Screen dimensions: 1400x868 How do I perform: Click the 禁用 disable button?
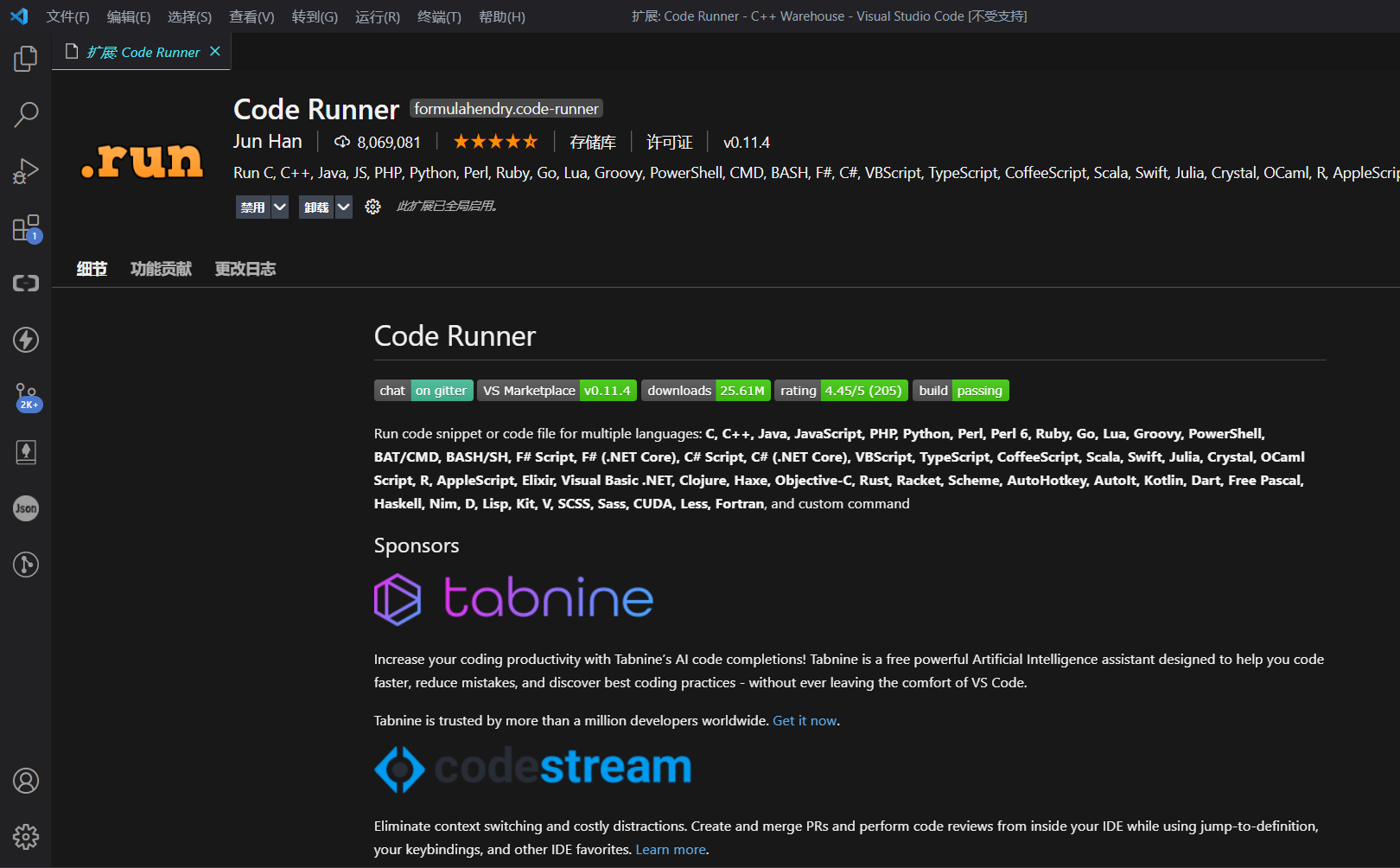(253, 207)
